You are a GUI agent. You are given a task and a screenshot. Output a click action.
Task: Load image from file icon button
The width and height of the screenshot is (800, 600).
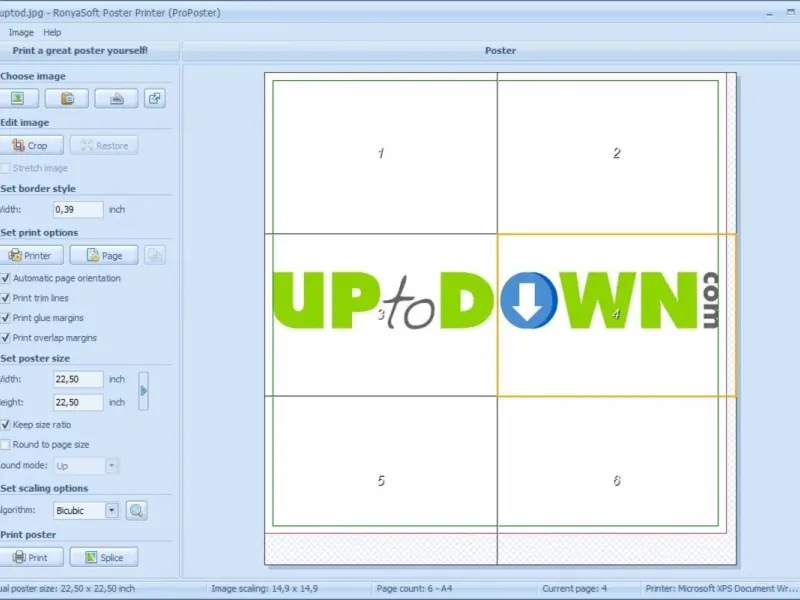[18, 98]
